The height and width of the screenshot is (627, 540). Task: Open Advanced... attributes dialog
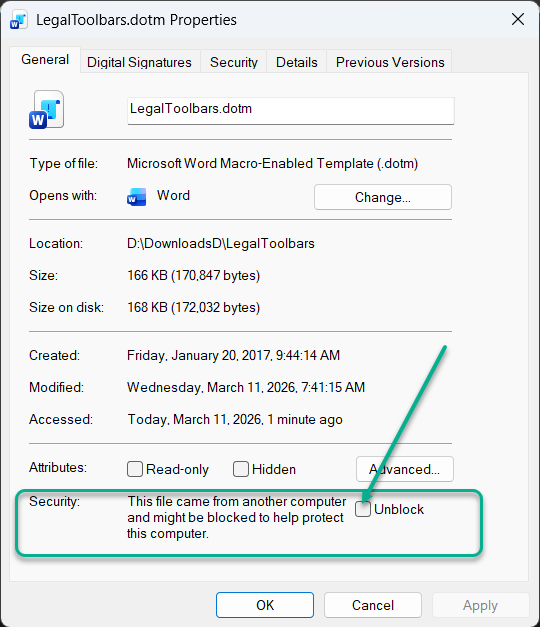click(405, 469)
